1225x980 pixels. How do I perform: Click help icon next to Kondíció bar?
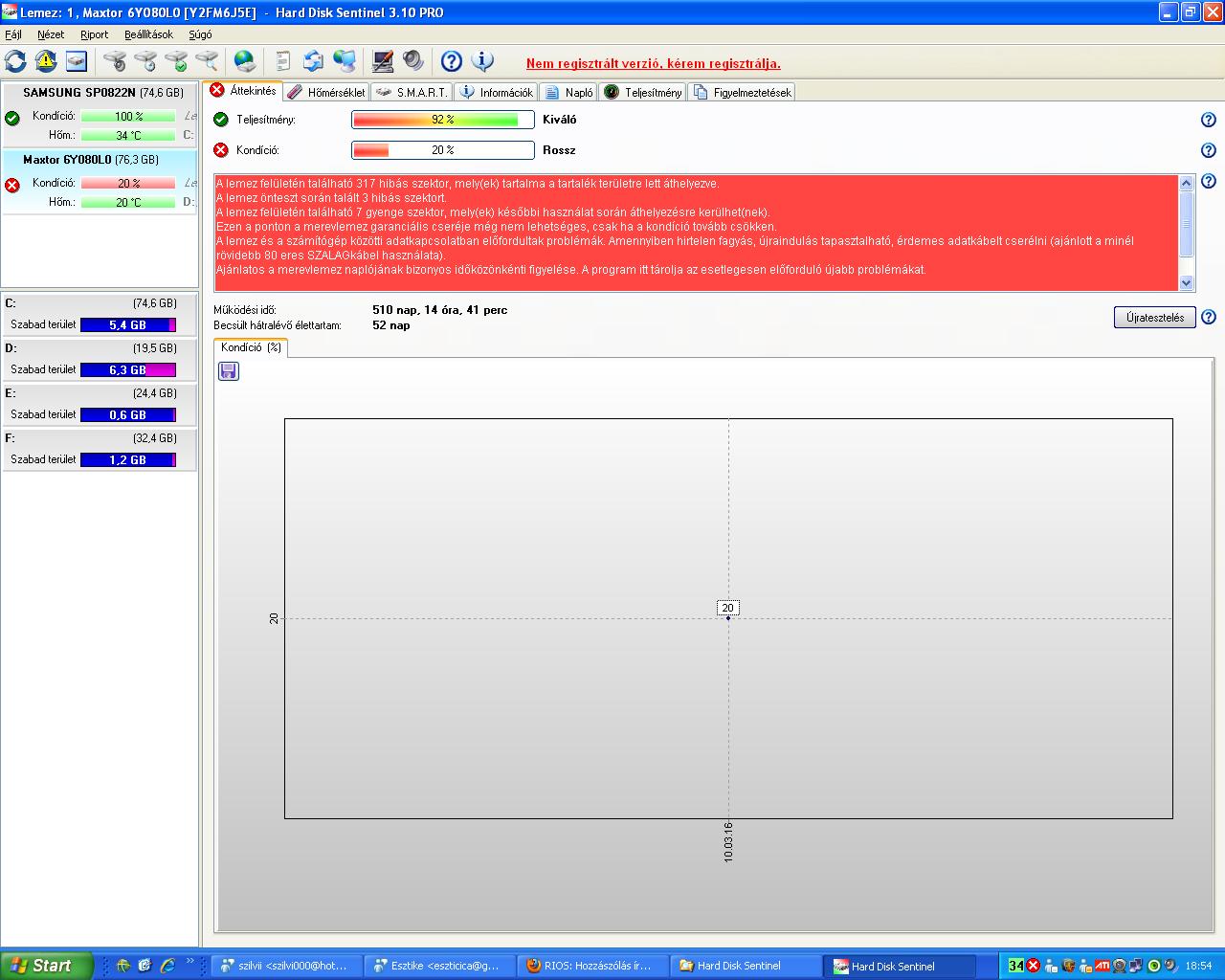click(1209, 150)
